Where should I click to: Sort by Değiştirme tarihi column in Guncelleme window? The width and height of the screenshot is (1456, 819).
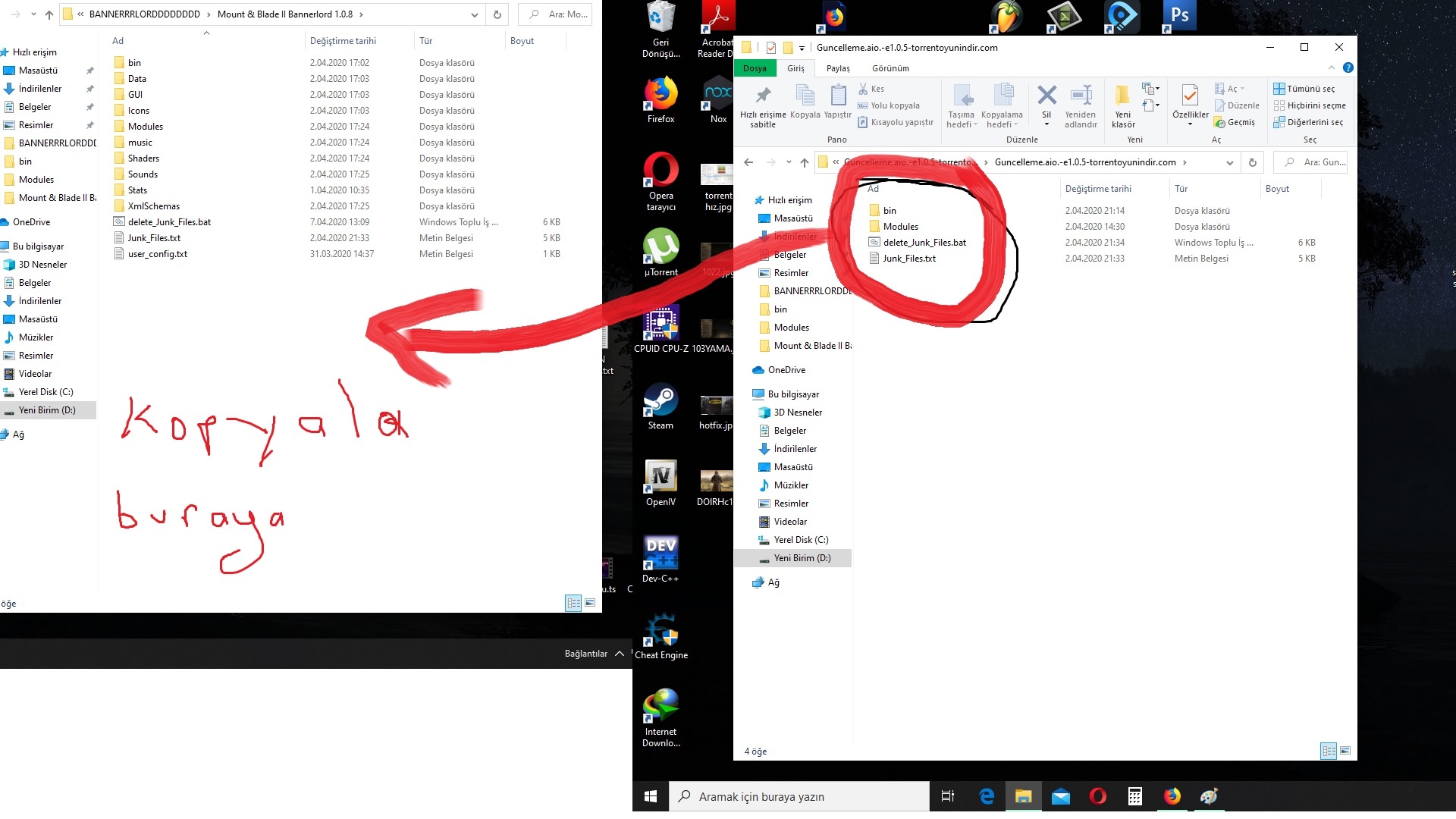(1098, 189)
